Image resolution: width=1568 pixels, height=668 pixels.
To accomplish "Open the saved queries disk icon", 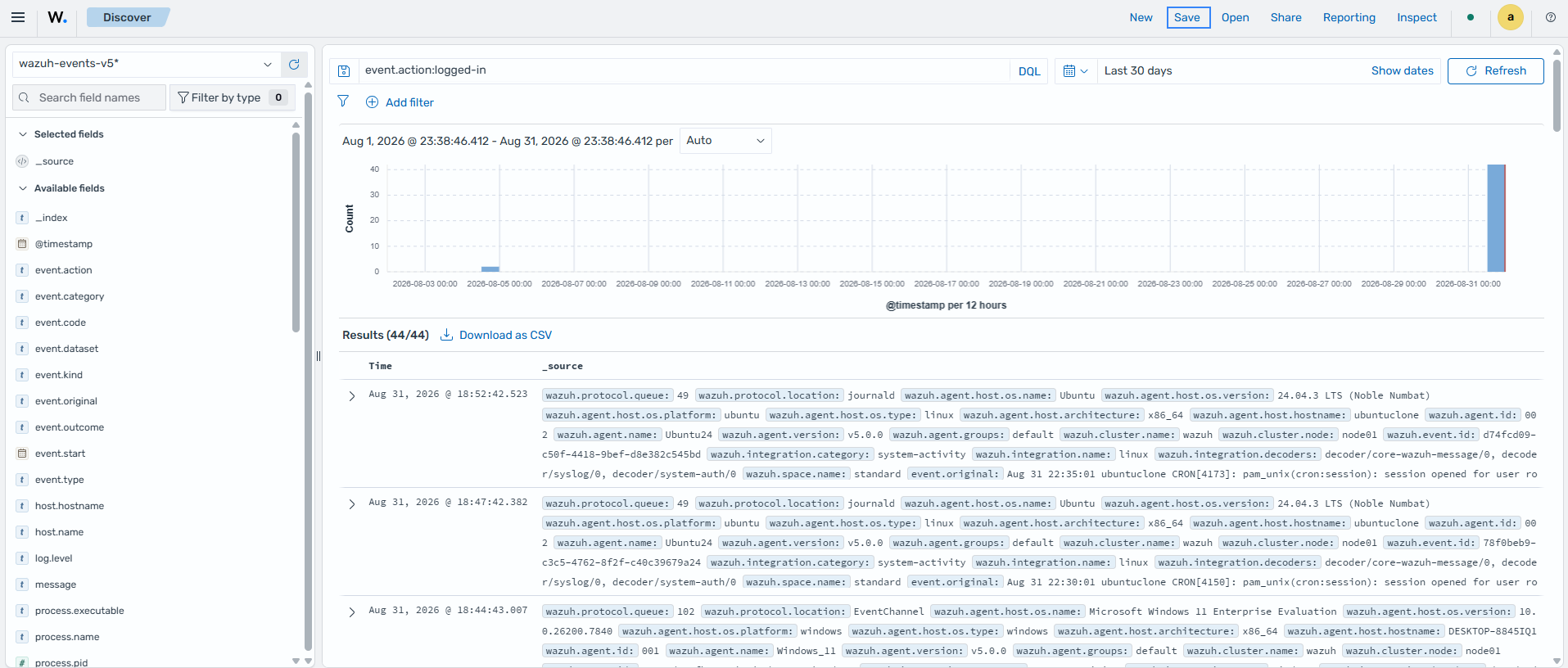I will 344,71.
